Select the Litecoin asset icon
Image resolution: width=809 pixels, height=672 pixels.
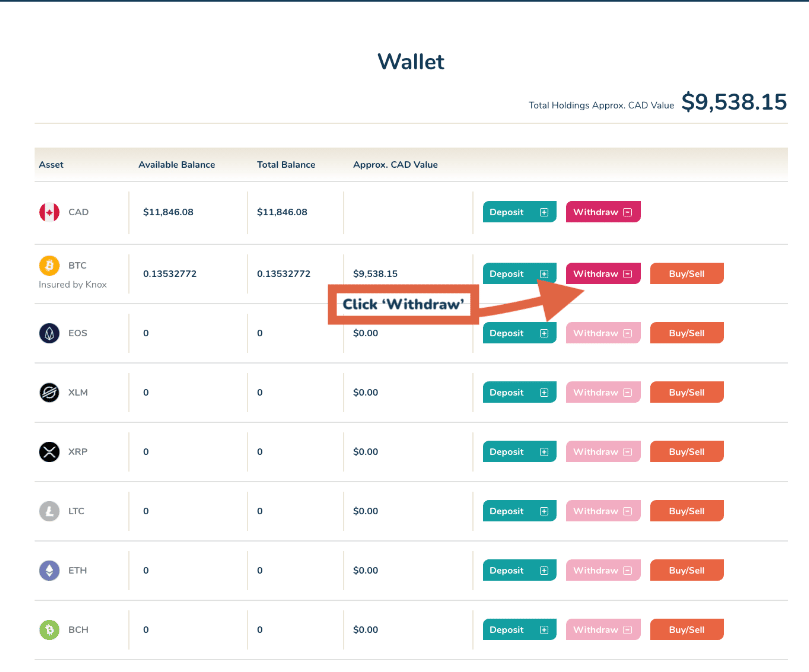click(x=48, y=511)
